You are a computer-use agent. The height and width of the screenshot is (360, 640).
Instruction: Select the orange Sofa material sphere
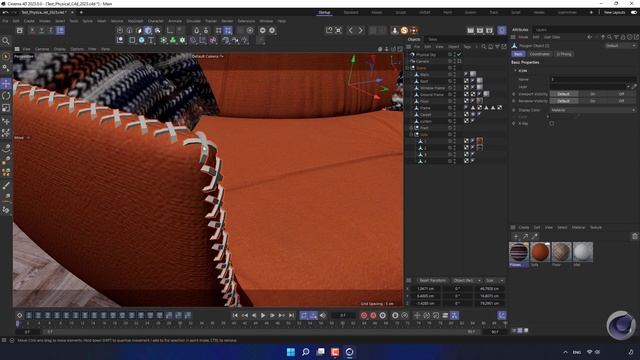[x=540, y=252]
